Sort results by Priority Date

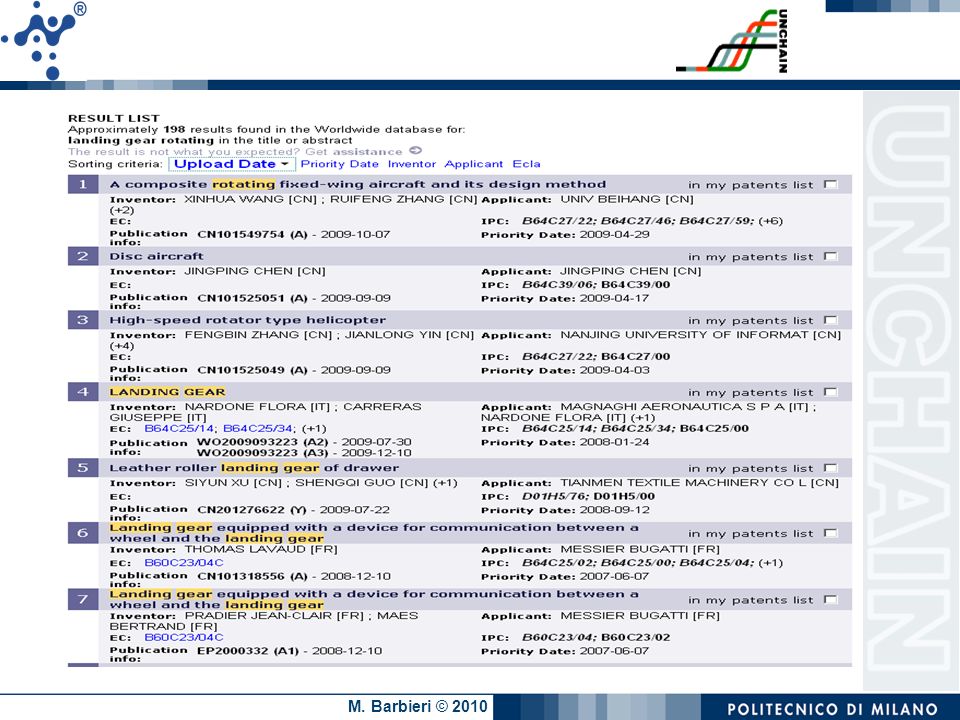(x=340, y=164)
